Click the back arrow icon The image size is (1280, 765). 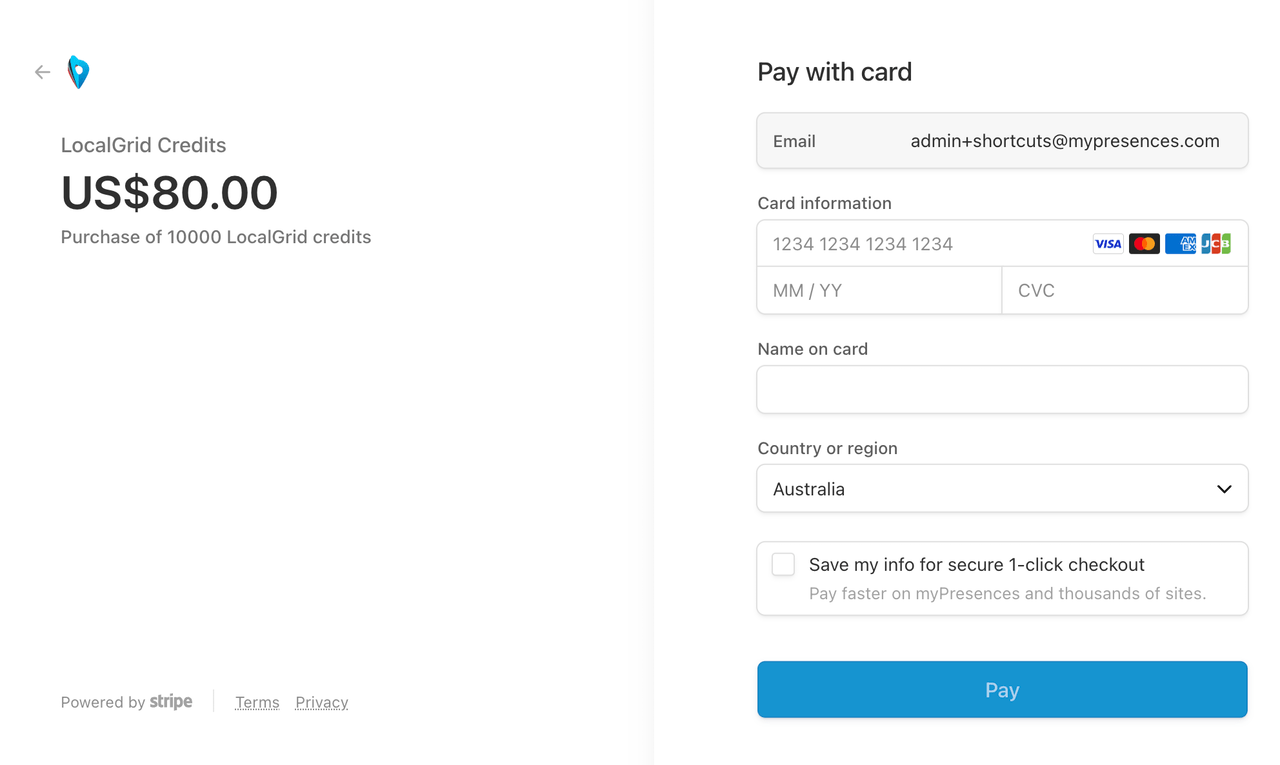(42, 72)
